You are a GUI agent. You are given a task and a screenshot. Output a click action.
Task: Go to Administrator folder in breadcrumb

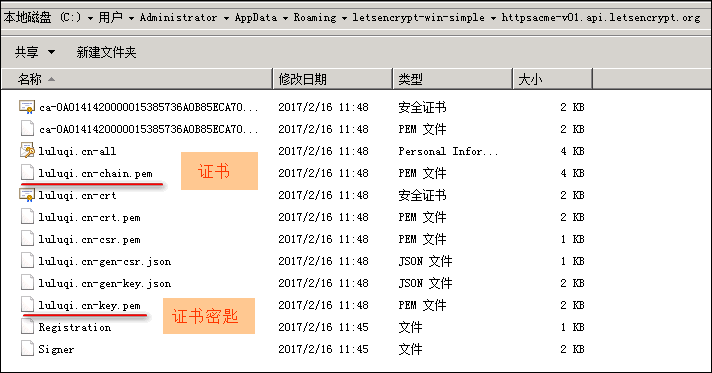(x=178, y=17)
